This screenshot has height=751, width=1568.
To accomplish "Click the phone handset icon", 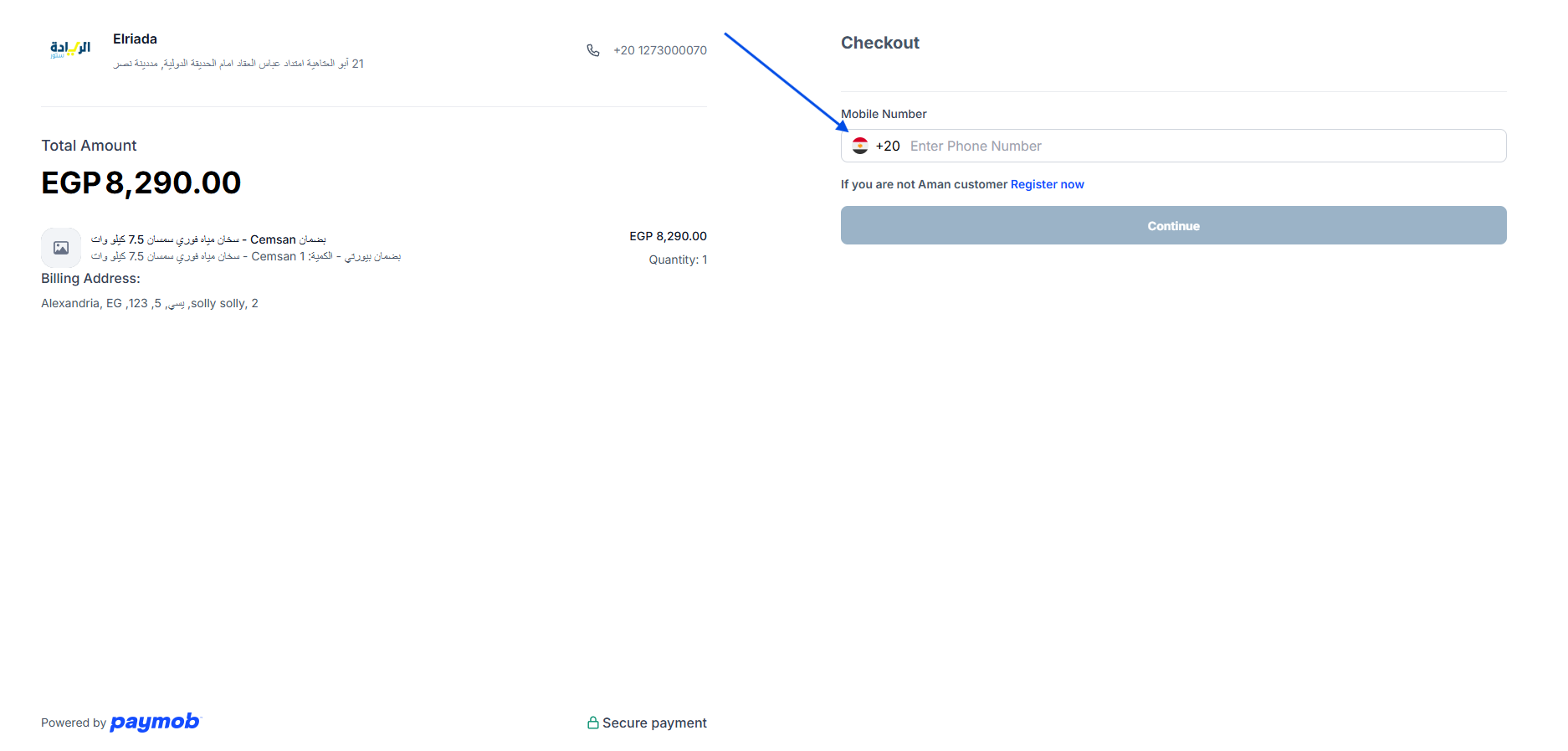I will (x=593, y=50).
